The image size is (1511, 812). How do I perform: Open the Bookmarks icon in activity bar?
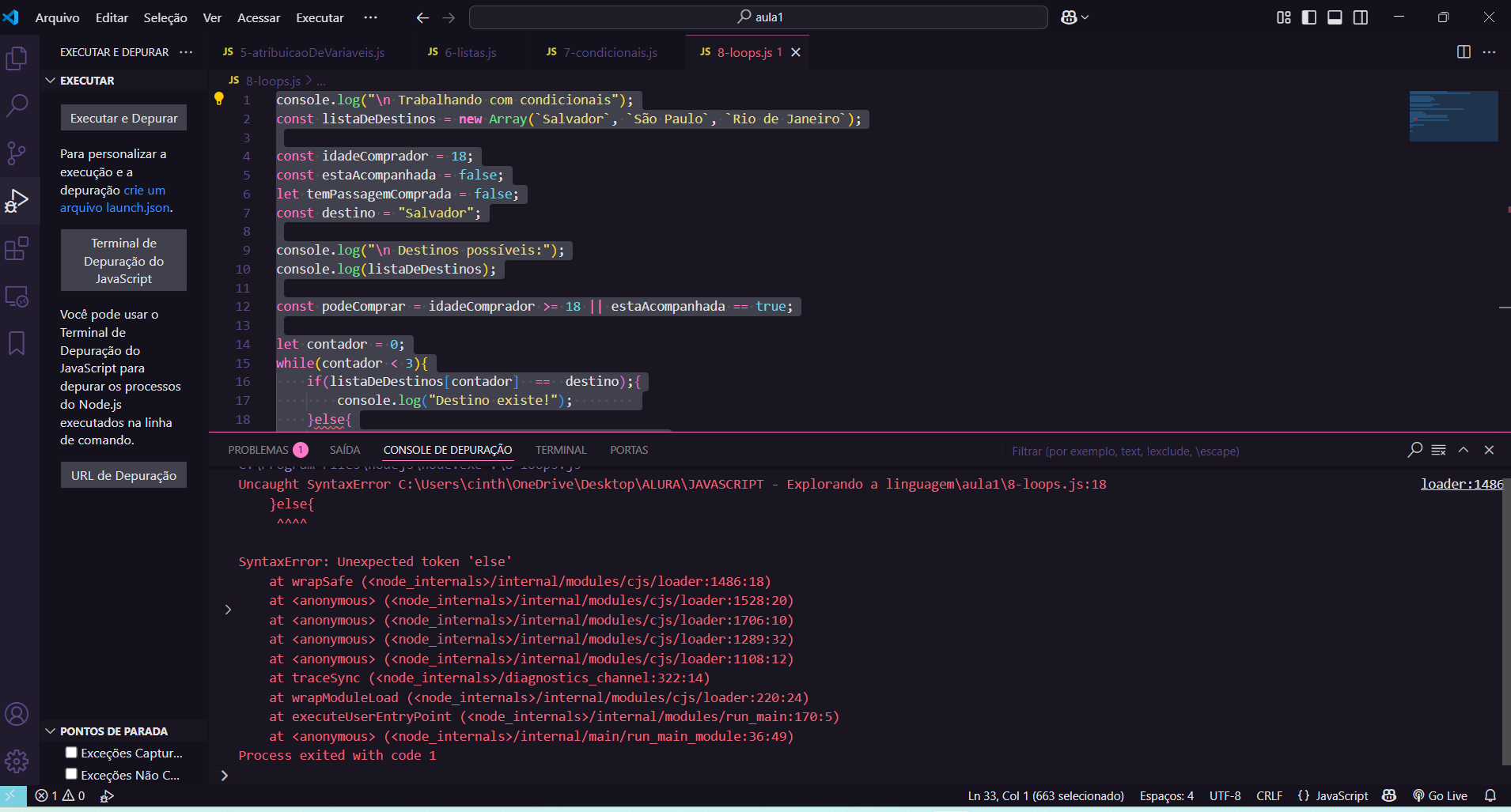coord(17,343)
